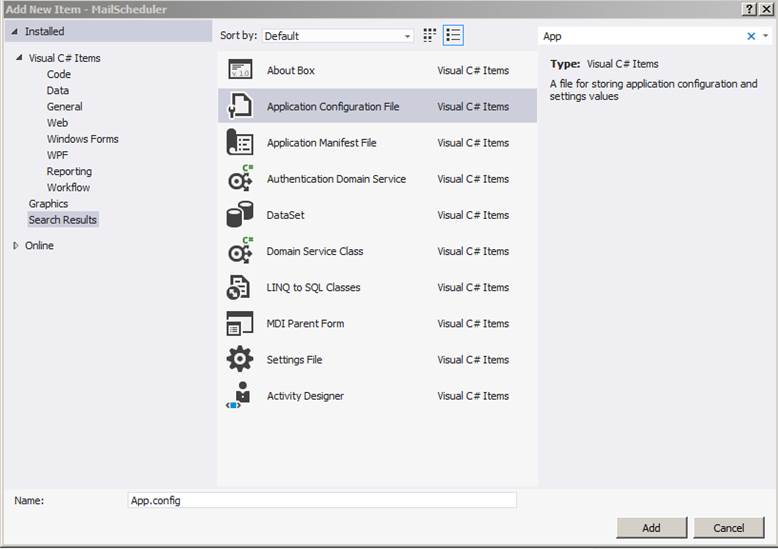Screen dimensions: 778x549
Task: Collapse the Installed section
Action: click(x=14, y=31)
